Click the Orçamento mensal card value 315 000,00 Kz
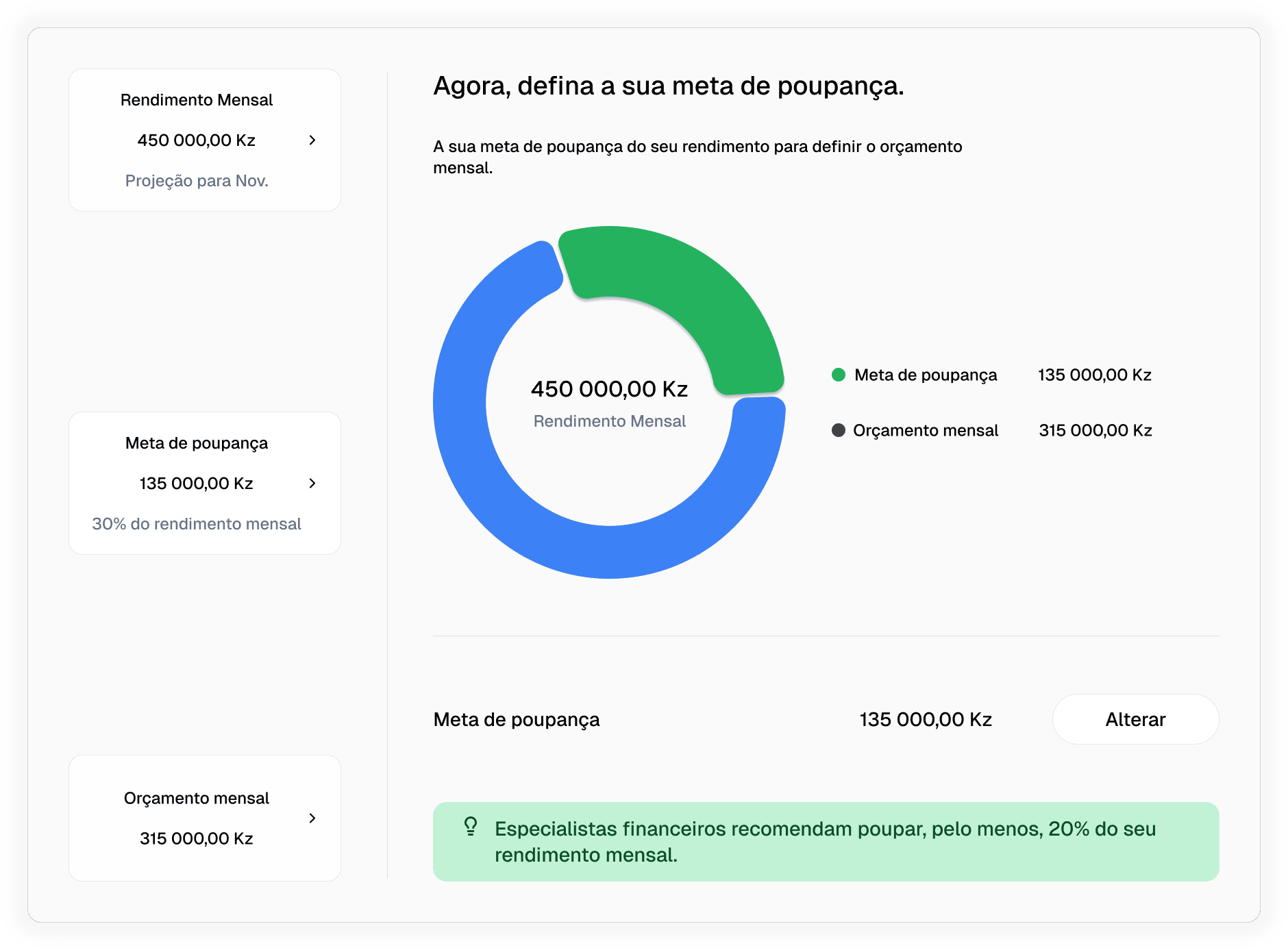This screenshot has width=1288, height=950. click(x=197, y=838)
